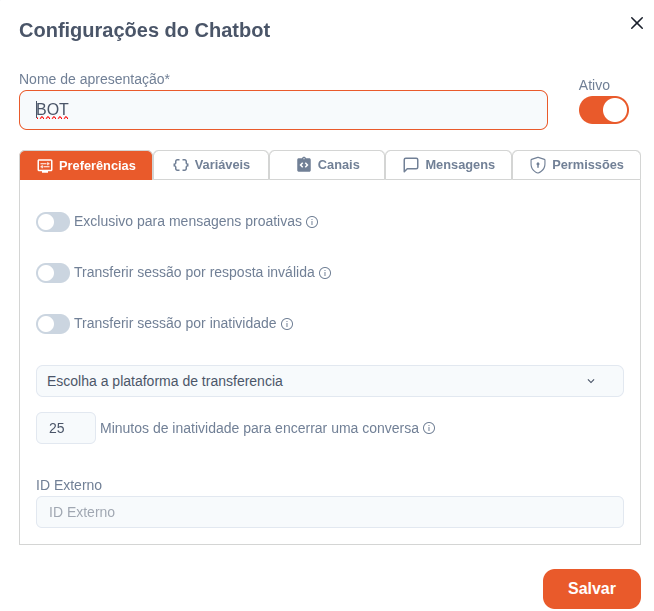Click info icon next to inatividade transfer
This screenshot has height=611, width=654.
tap(287, 324)
